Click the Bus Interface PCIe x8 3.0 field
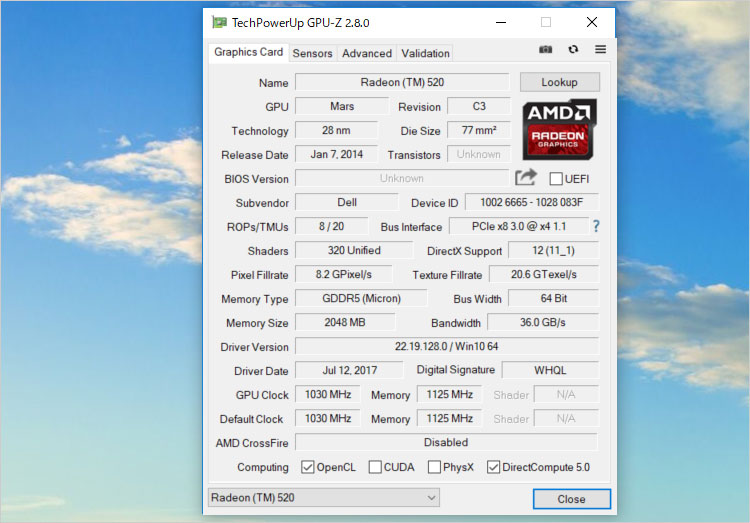The width and height of the screenshot is (750, 523). coord(519,226)
